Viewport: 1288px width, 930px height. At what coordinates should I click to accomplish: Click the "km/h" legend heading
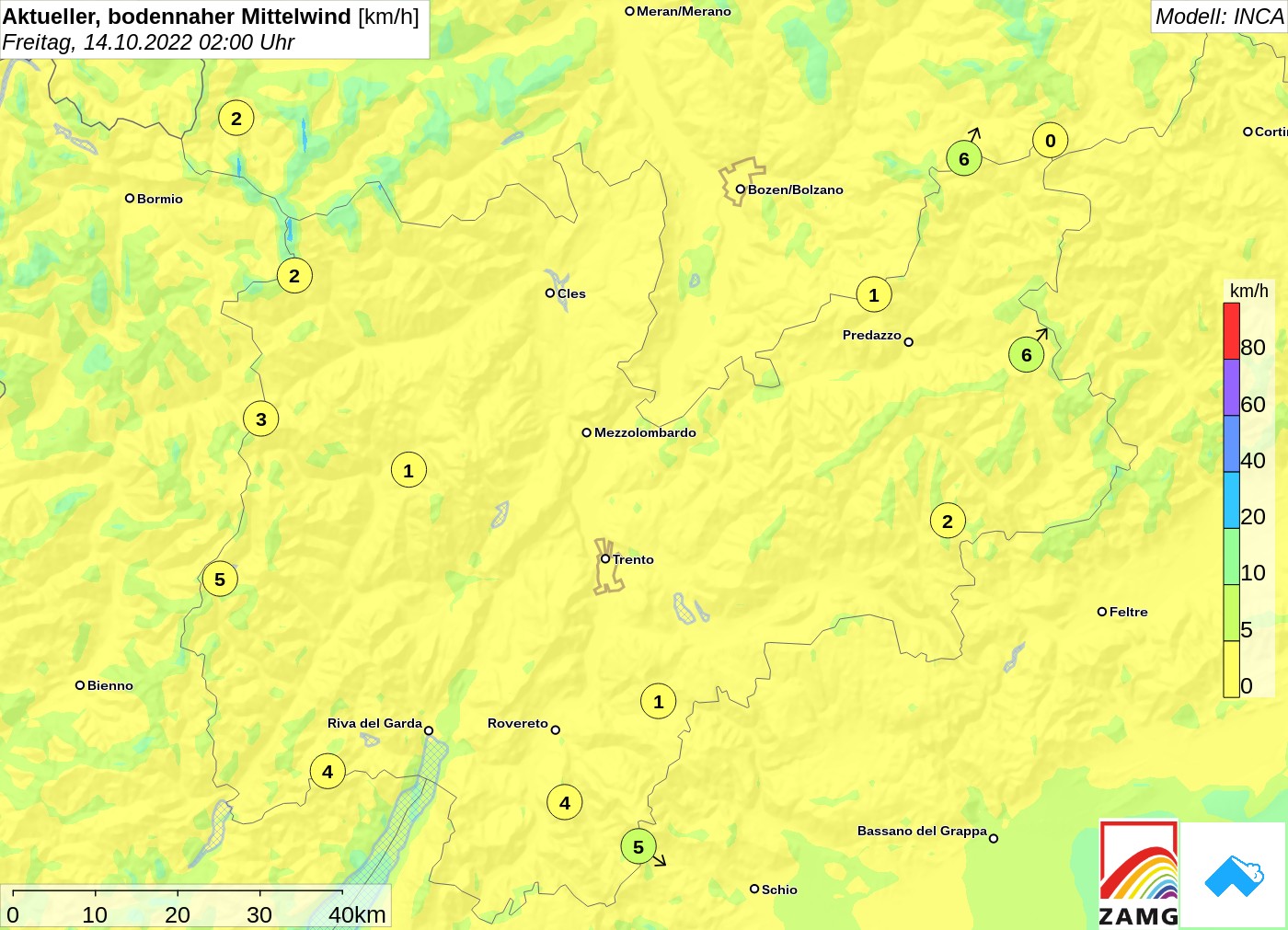pyautogui.click(x=1249, y=291)
